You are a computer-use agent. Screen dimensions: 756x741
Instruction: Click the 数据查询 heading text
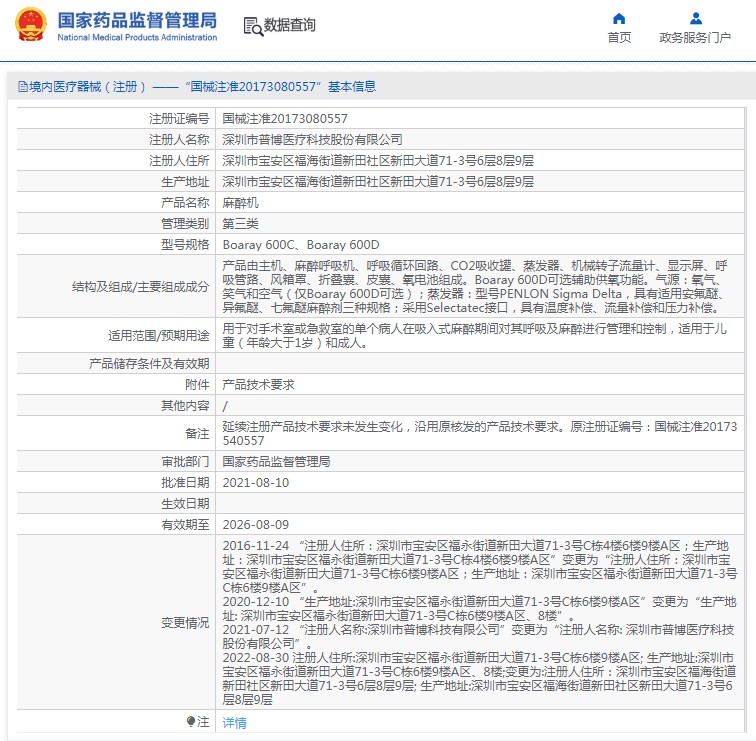tap(289, 26)
